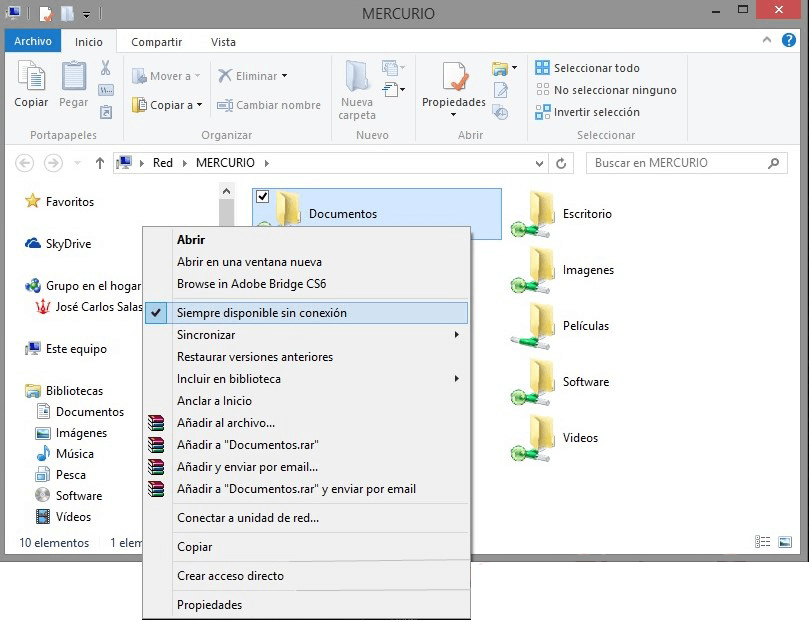
Task: Switch to the Vista ribbon tab
Action: (223, 42)
